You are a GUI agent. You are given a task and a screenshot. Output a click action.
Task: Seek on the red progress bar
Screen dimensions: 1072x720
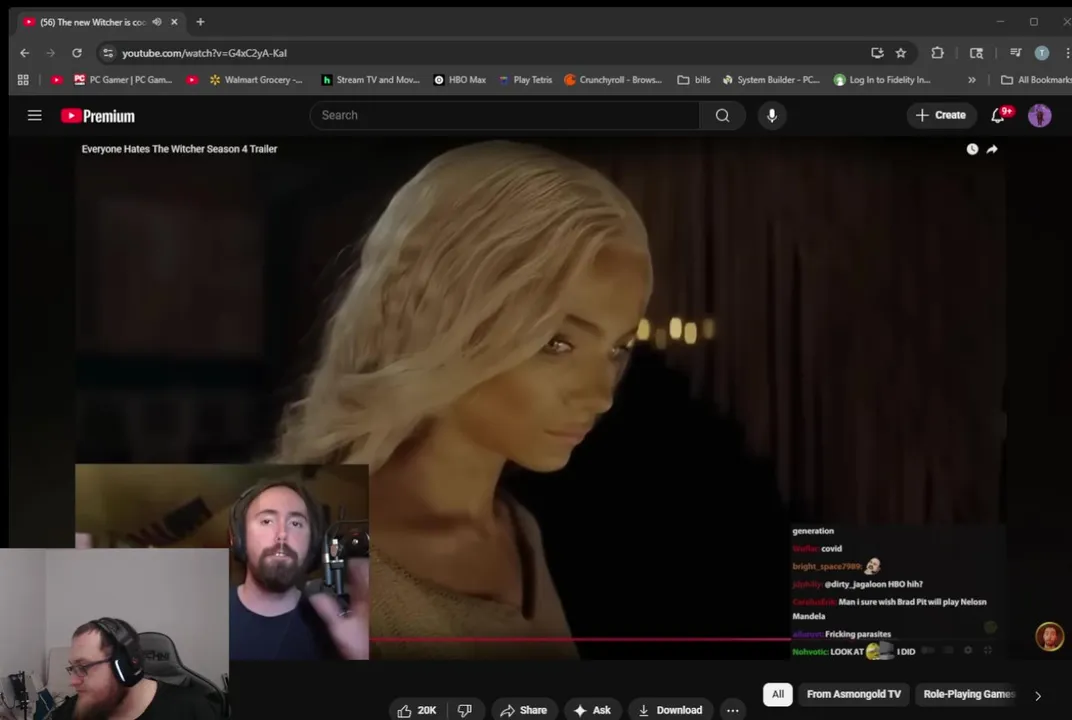580,639
